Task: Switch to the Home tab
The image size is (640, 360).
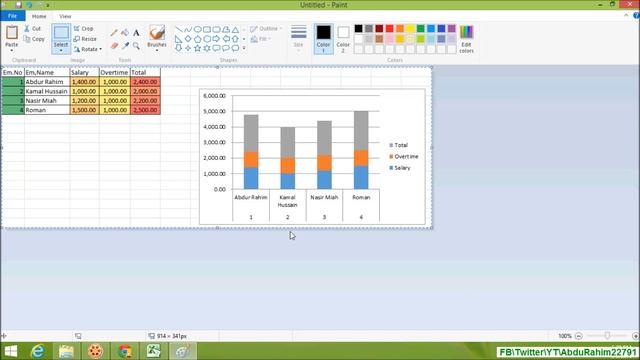Action: (x=39, y=16)
